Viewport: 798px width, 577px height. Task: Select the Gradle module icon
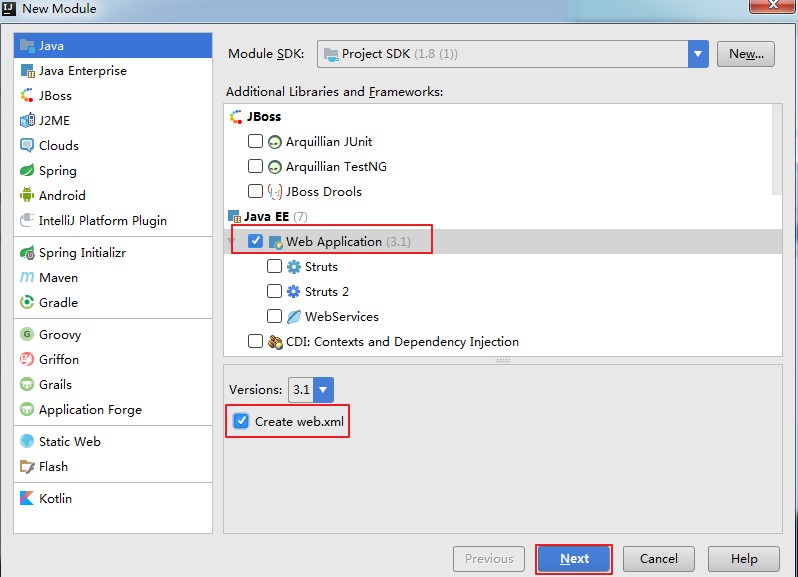[27, 303]
